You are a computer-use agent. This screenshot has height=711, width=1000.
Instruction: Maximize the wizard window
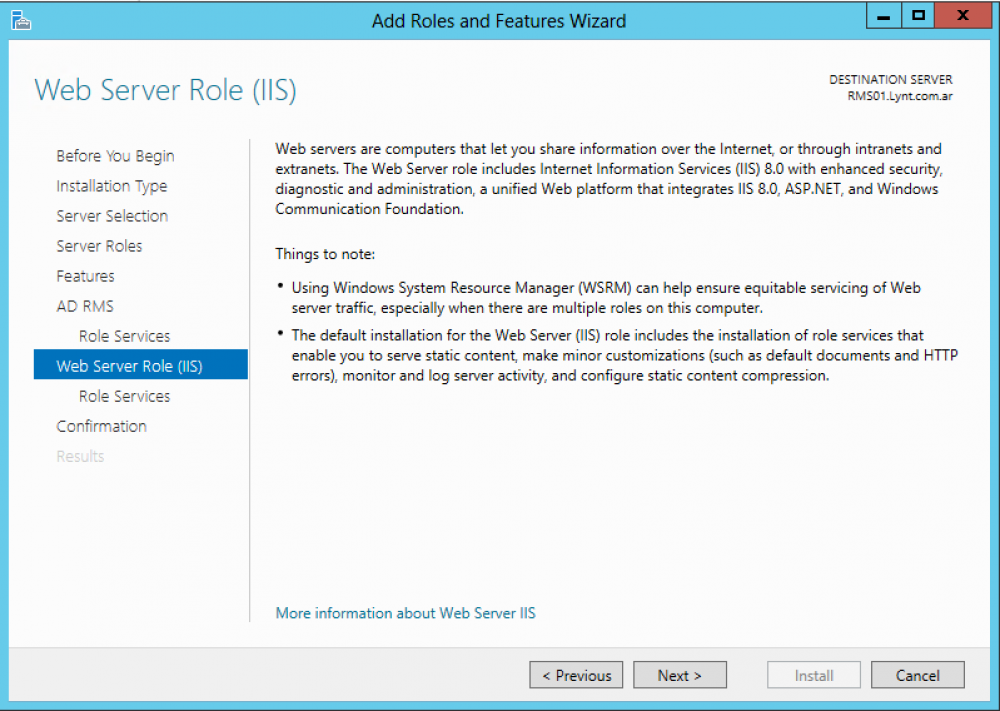918,16
